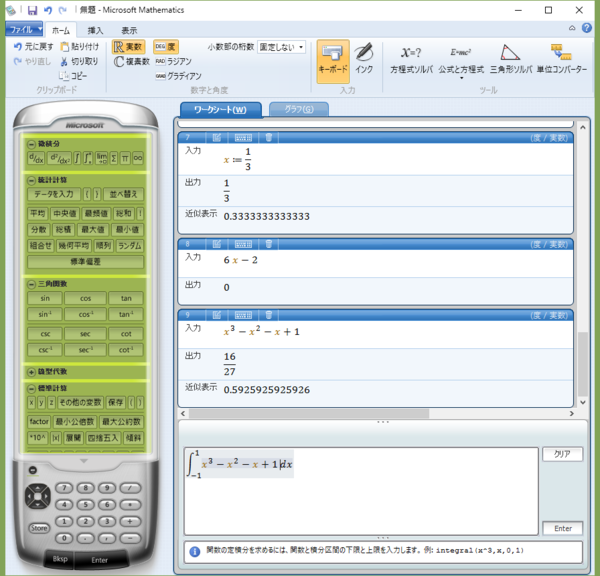Click digit 7 on calculator keypad

tap(64, 488)
